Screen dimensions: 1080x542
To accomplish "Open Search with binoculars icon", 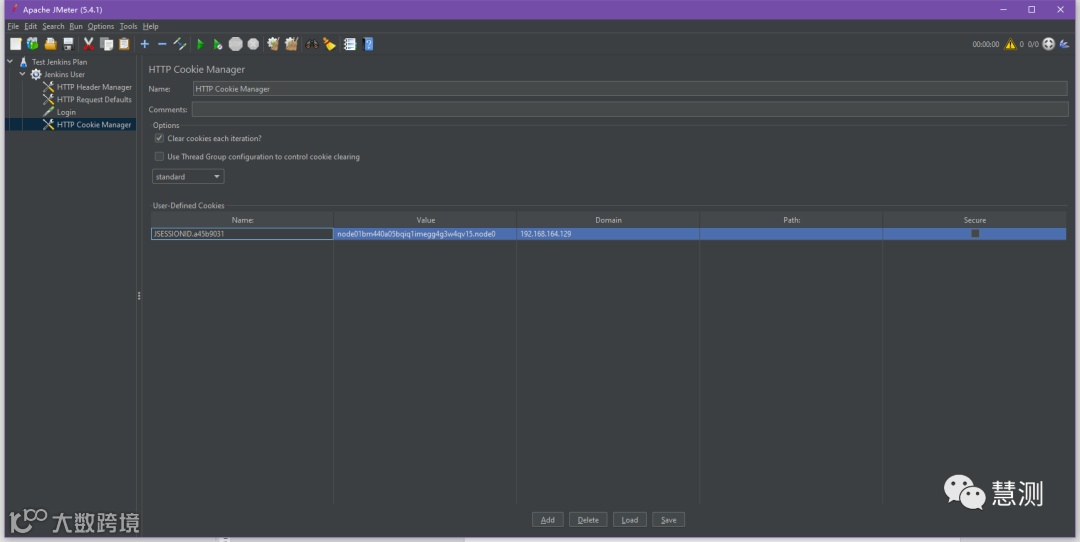I will (x=312, y=44).
